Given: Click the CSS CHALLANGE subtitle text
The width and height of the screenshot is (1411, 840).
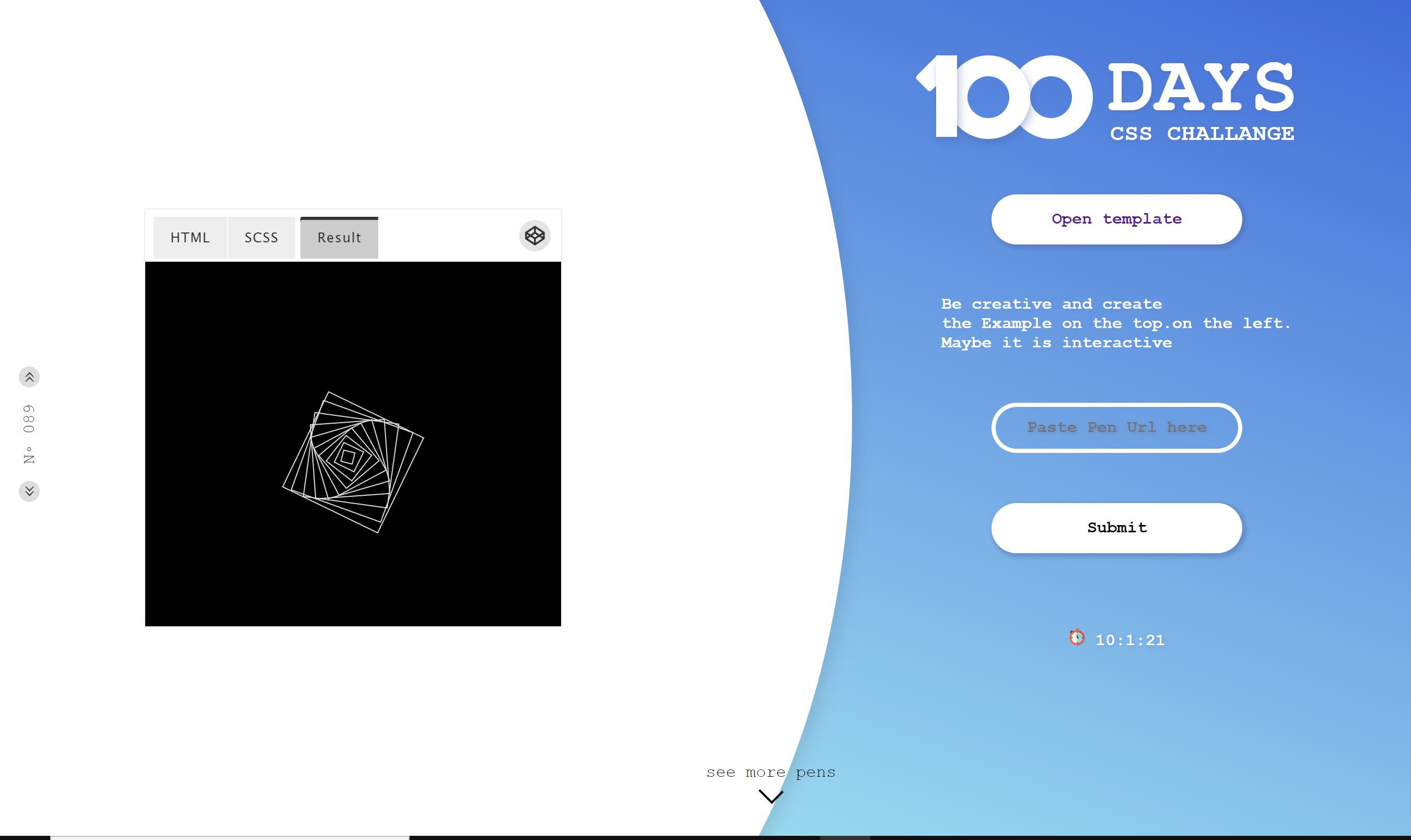Looking at the screenshot, I should (x=1202, y=134).
